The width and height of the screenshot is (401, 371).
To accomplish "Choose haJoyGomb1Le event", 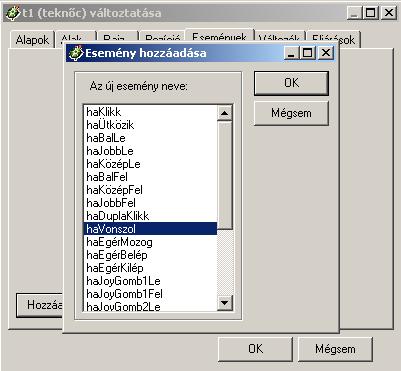I will 150,281.
